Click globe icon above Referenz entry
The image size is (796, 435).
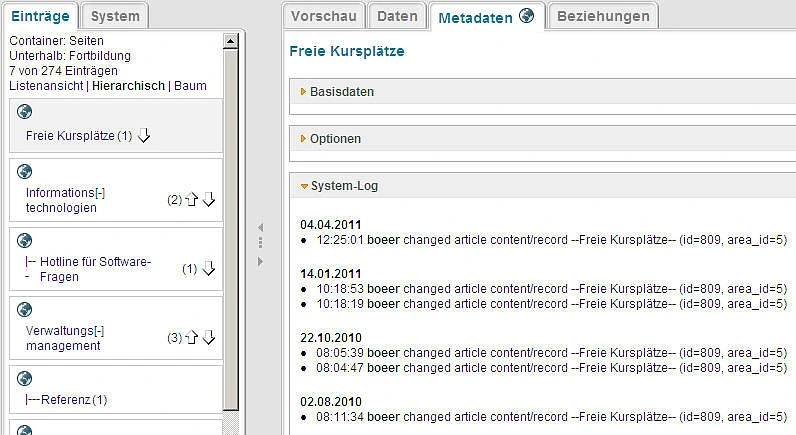pyautogui.click(x=26, y=378)
